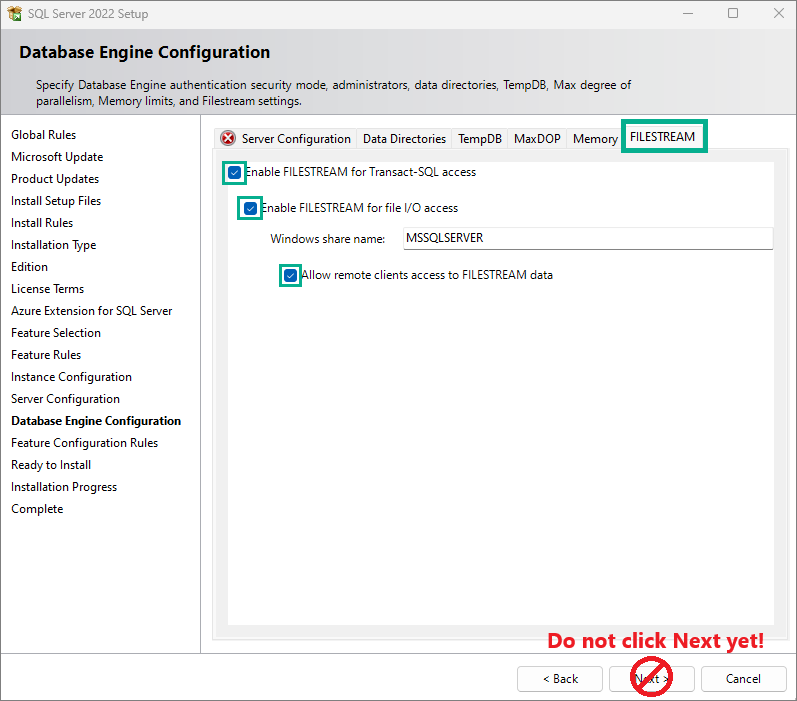Viewport: 797px width, 701px height.
Task: Open the TempDB tab
Action: point(479,139)
